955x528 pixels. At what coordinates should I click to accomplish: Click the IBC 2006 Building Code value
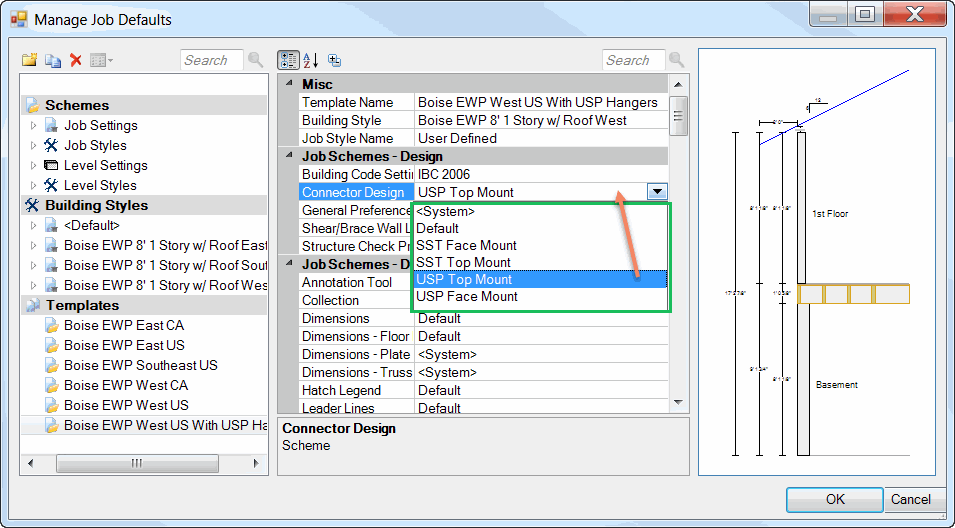541,174
